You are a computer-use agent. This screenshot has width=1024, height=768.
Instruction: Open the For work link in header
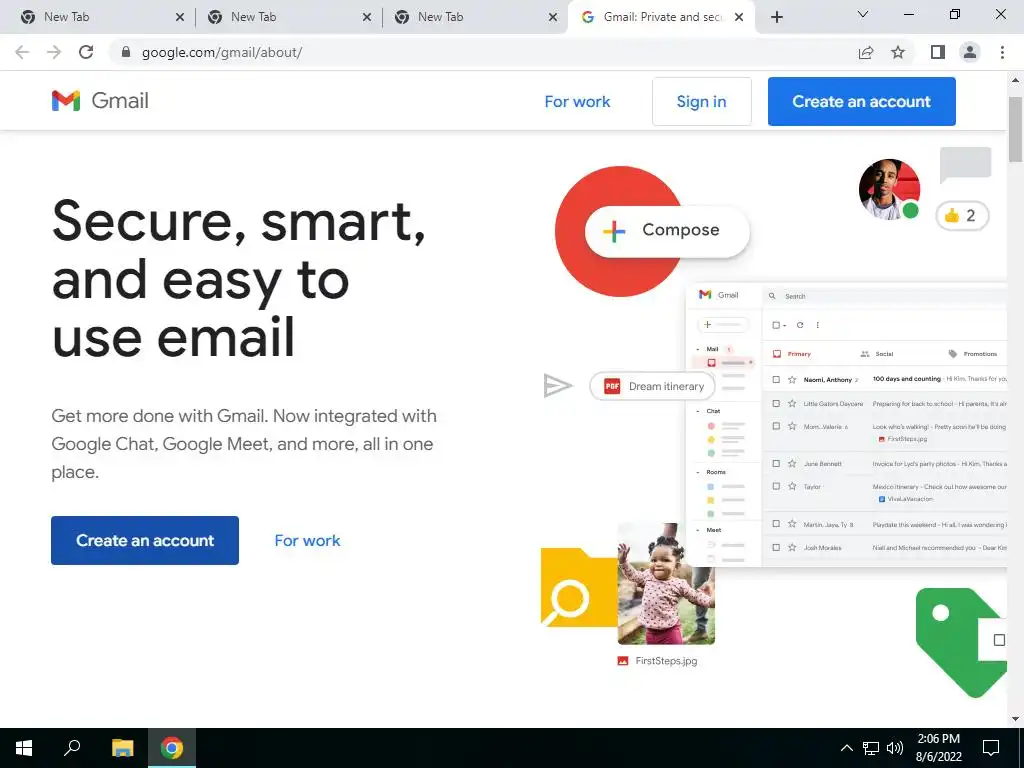pos(577,101)
